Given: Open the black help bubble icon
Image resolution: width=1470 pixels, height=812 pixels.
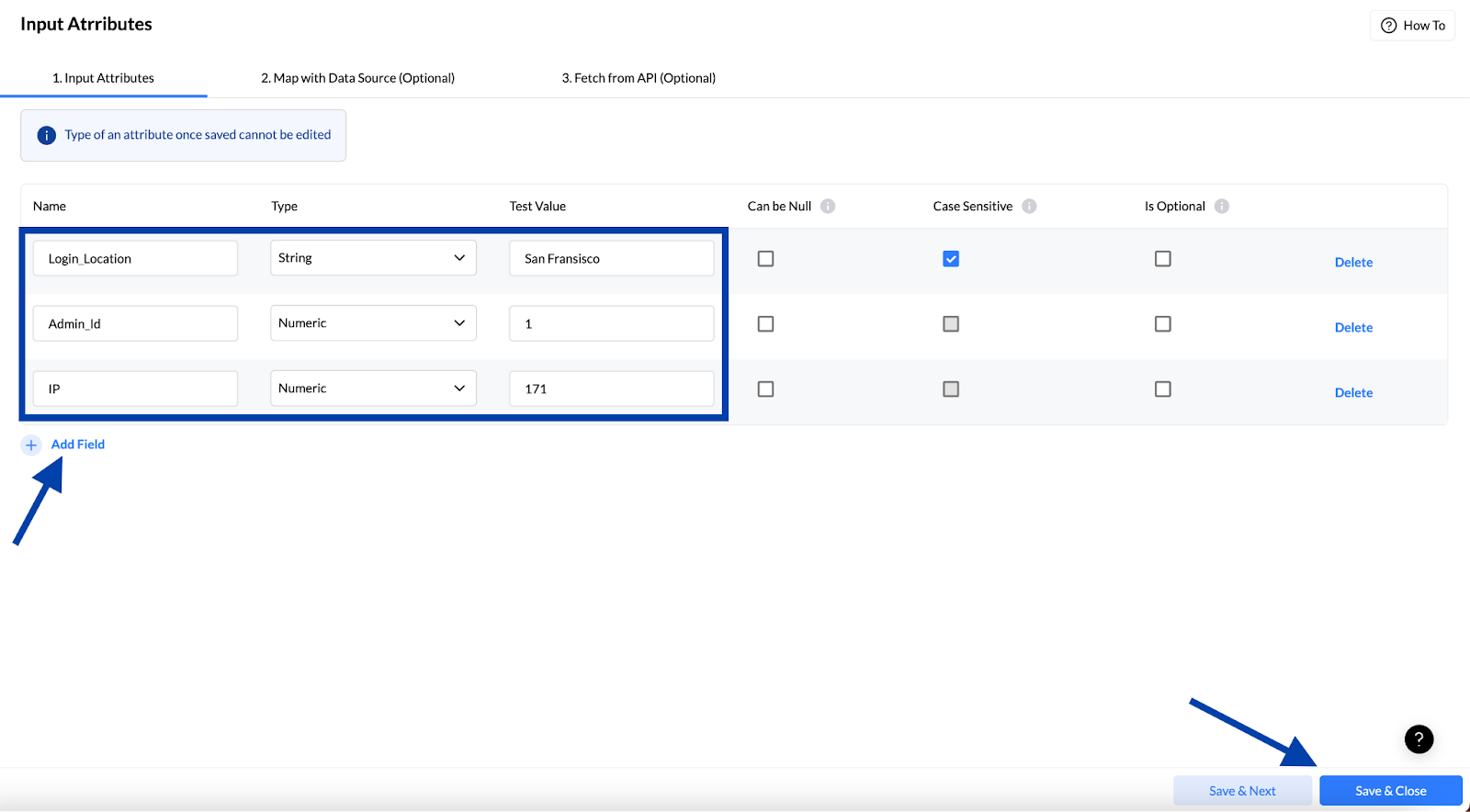Looking at the screenshot, I should click(1419, 739).
